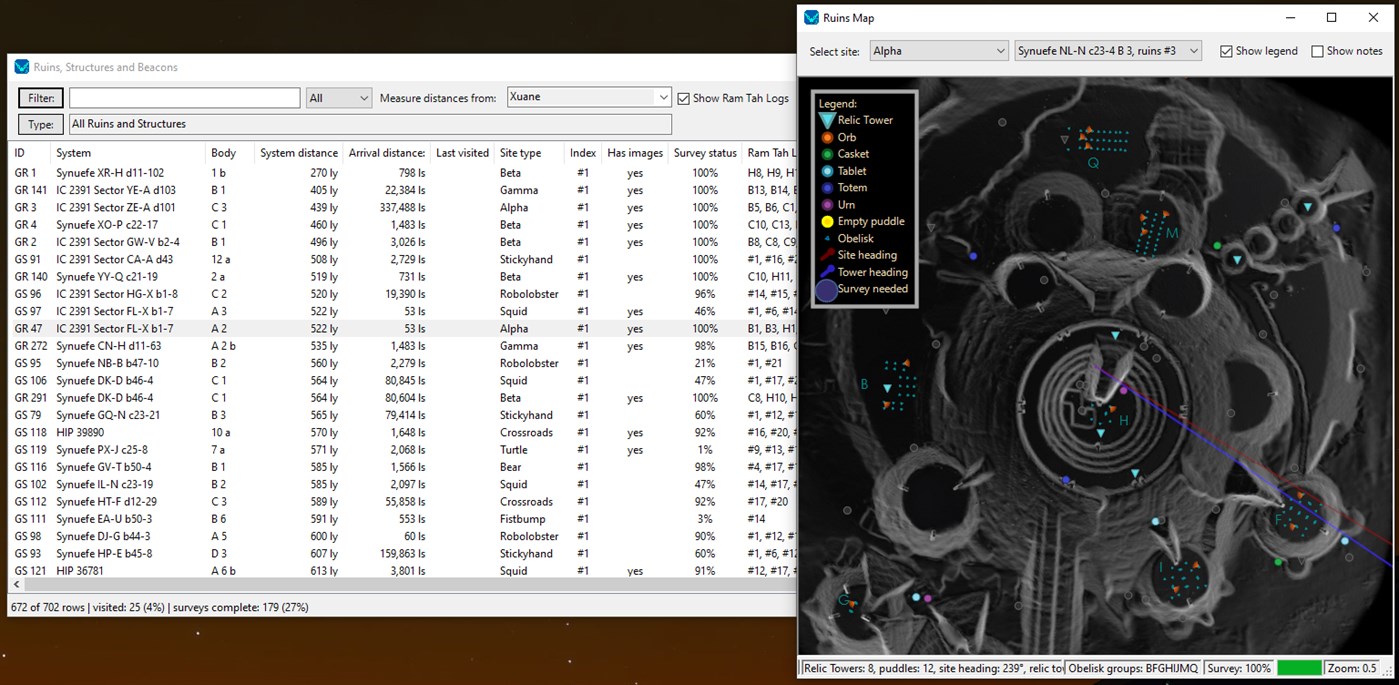Toggle the Show legend checkbox
Screen dimensions: 1399x685
click(1224, 50)
